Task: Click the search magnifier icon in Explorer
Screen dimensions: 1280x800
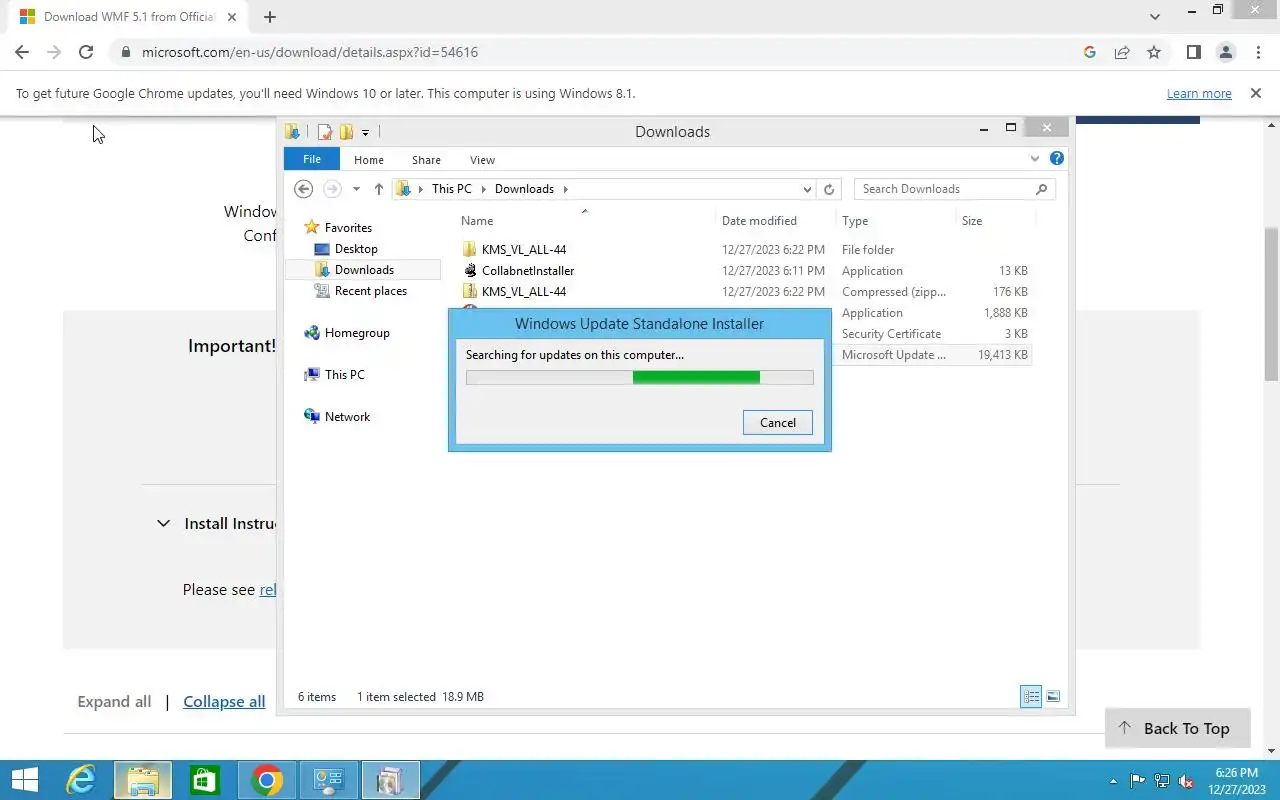Action: tap(1041, 189)
